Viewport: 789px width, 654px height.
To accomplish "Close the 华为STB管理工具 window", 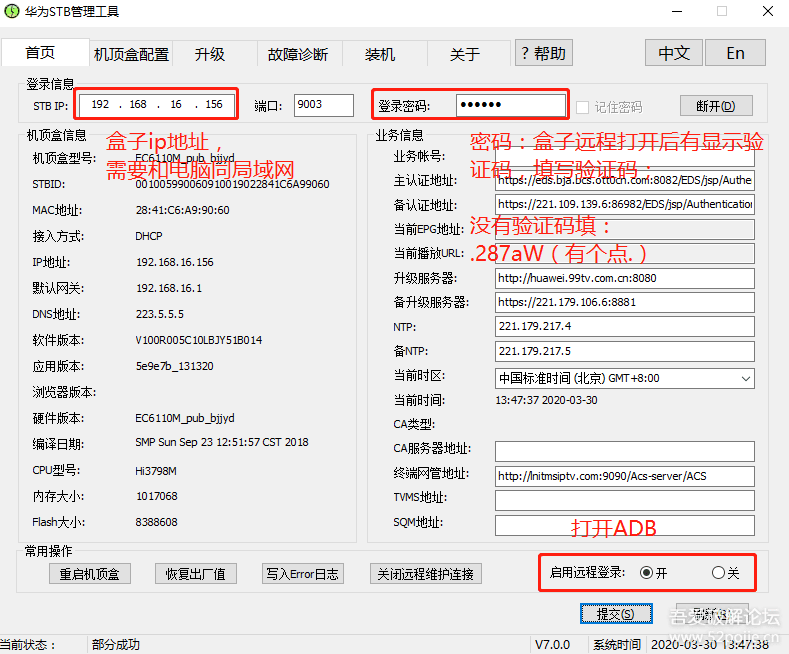I will pos(768,11).
